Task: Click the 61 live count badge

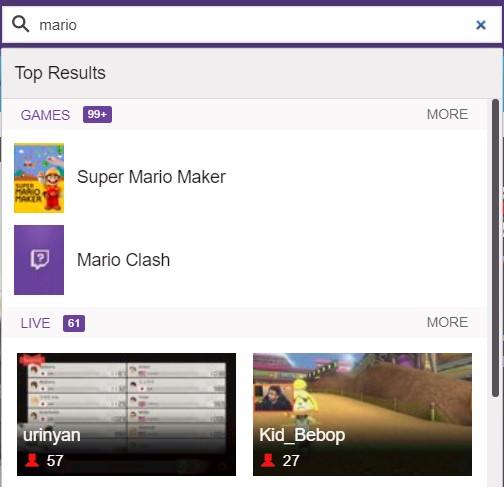Action: click(74, 323)
